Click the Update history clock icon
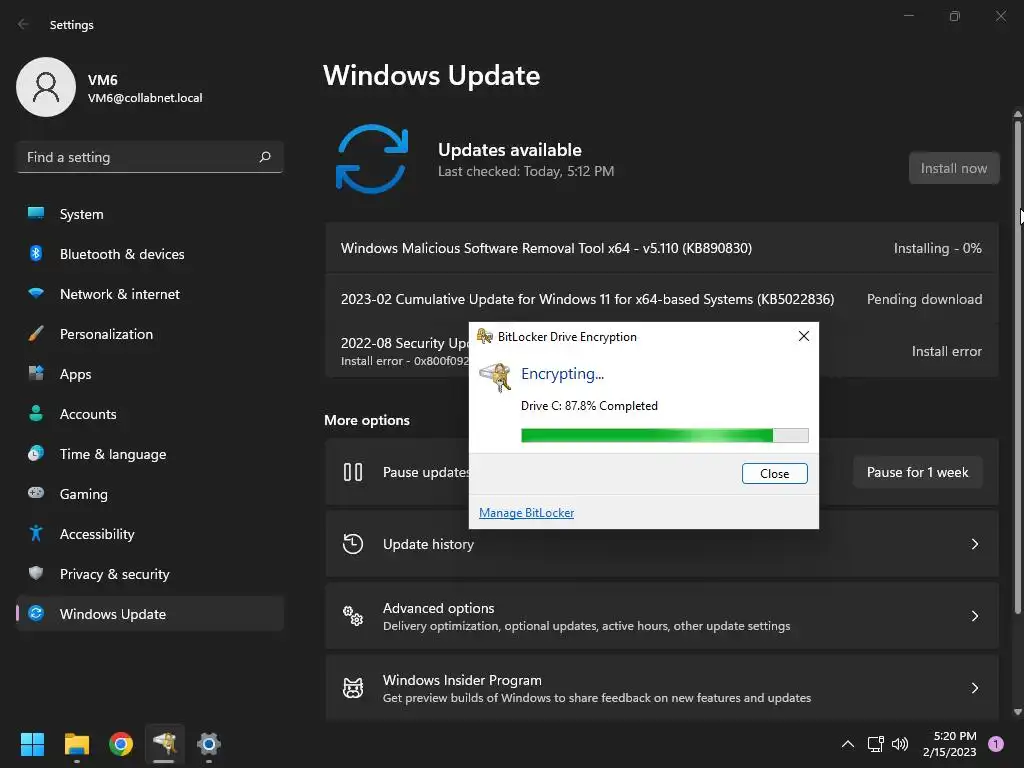 pos(353,543)
